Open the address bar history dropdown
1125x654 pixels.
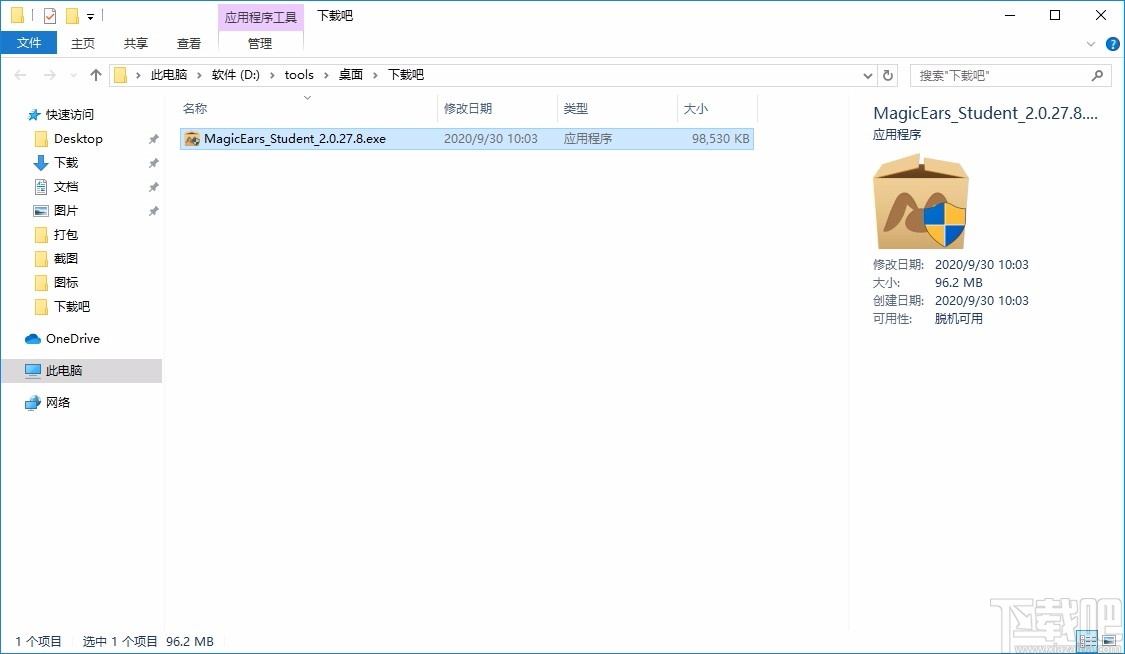(x=867, y=75)
